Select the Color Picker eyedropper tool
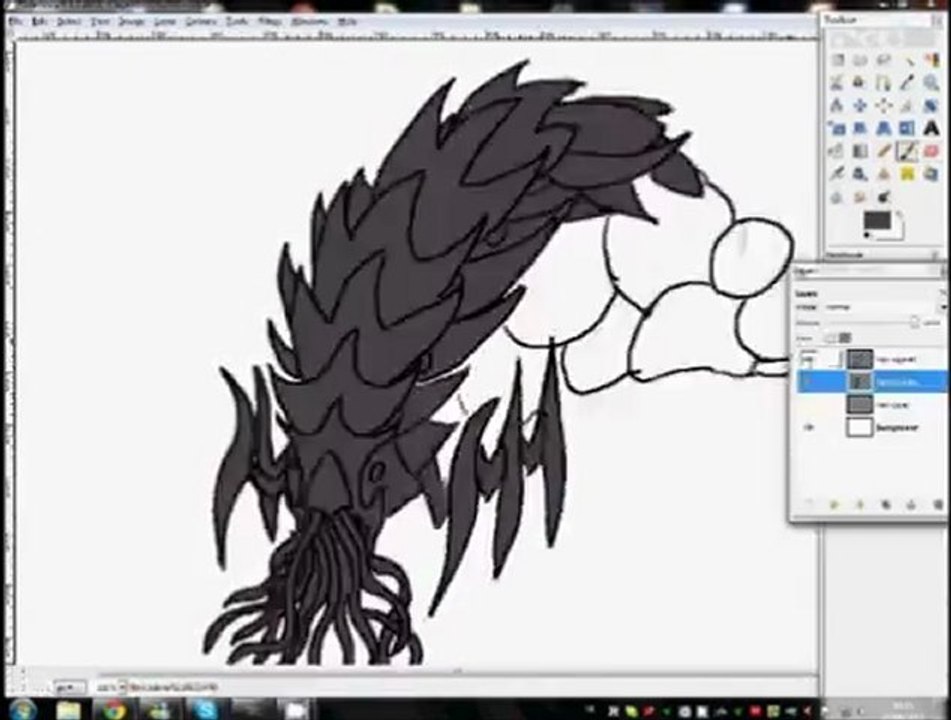Screen dimensions: 951x720 [x=908, y=82]
